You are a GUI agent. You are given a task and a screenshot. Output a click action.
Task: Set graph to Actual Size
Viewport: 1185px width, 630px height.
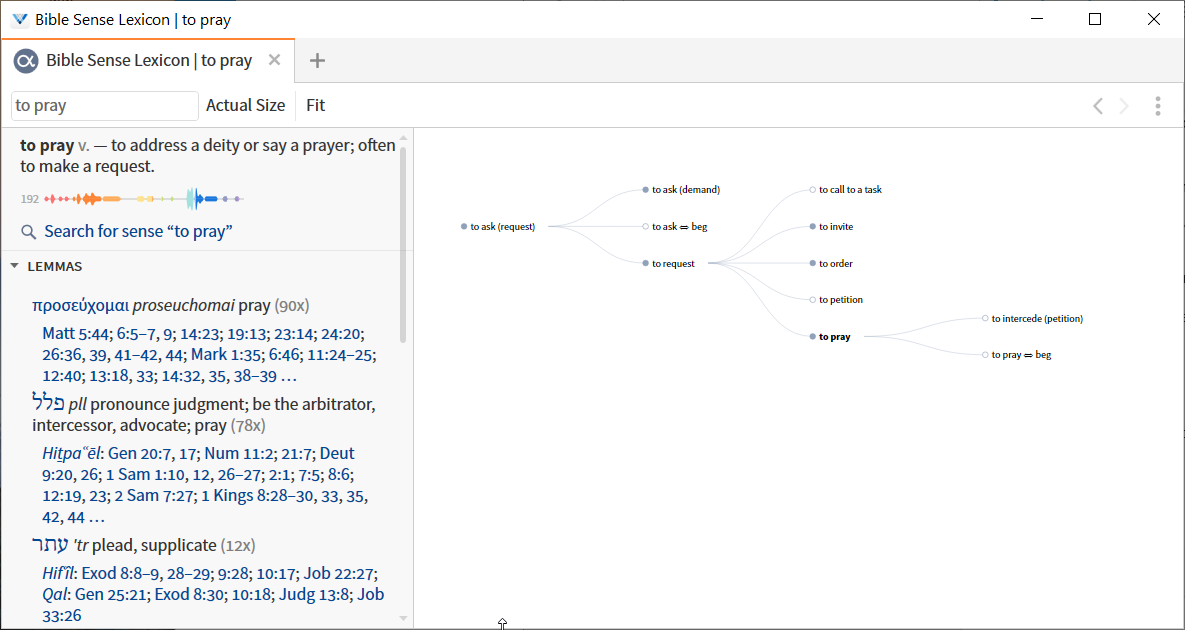coord(246,106)
